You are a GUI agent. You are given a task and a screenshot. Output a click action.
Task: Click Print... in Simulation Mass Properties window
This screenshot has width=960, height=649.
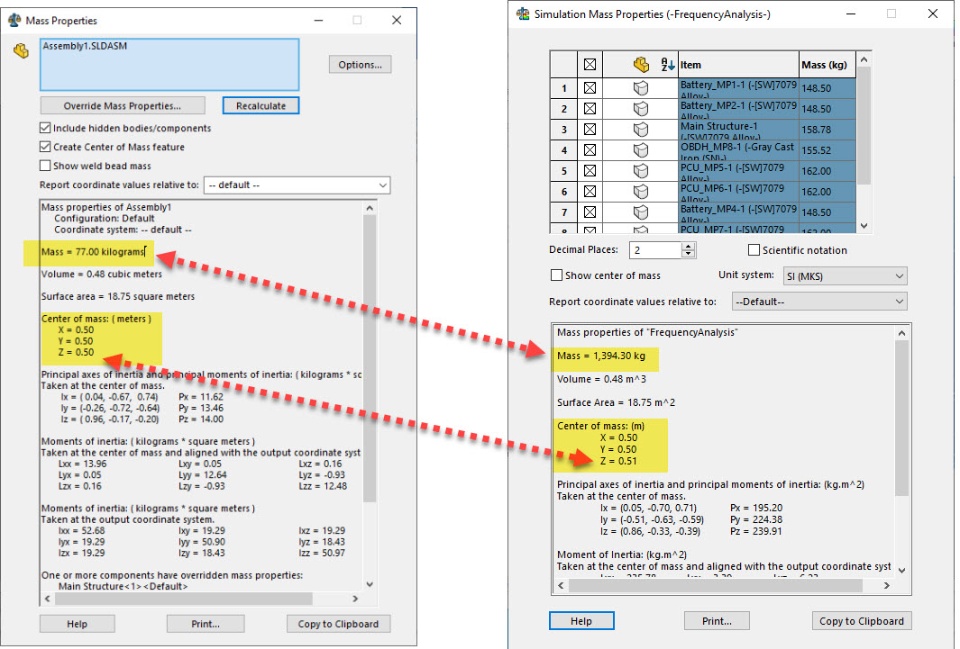716,621
